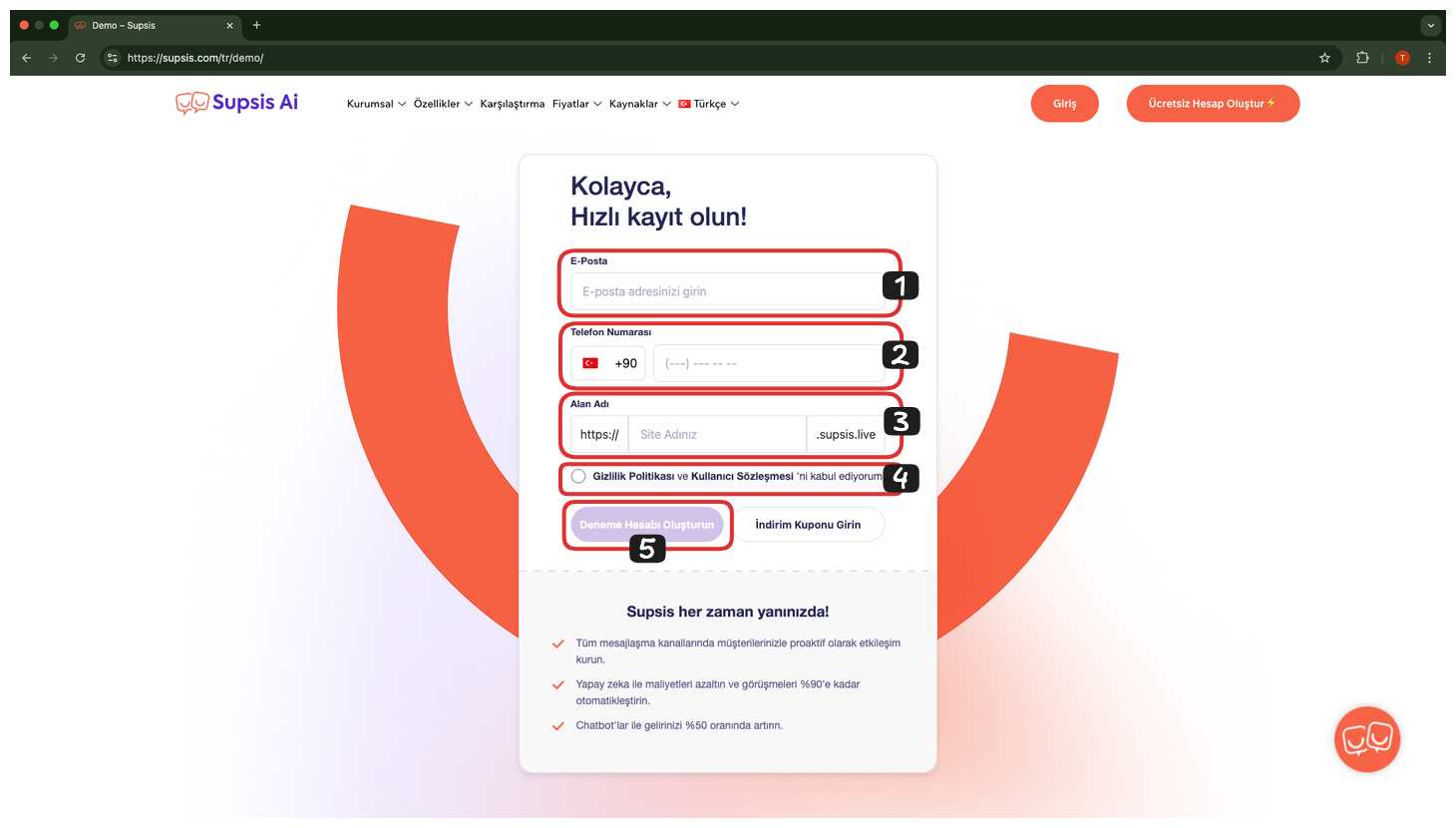Click Ücretsiz Hesap Oluştur button
The width and height of the screenshot is (1456, 828).
(1213, 104)
